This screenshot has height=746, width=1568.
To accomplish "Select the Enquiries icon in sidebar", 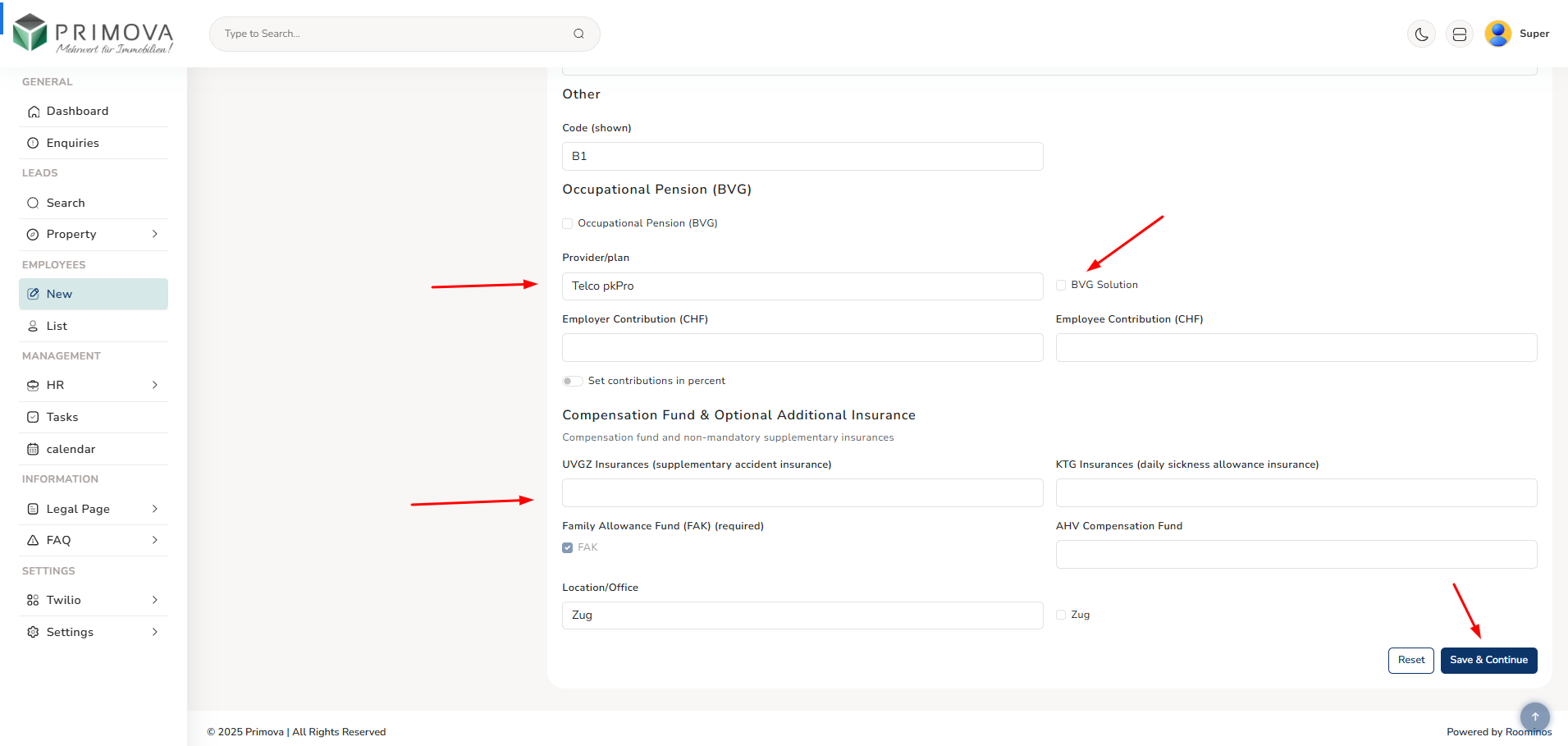I will pos(33,143).
